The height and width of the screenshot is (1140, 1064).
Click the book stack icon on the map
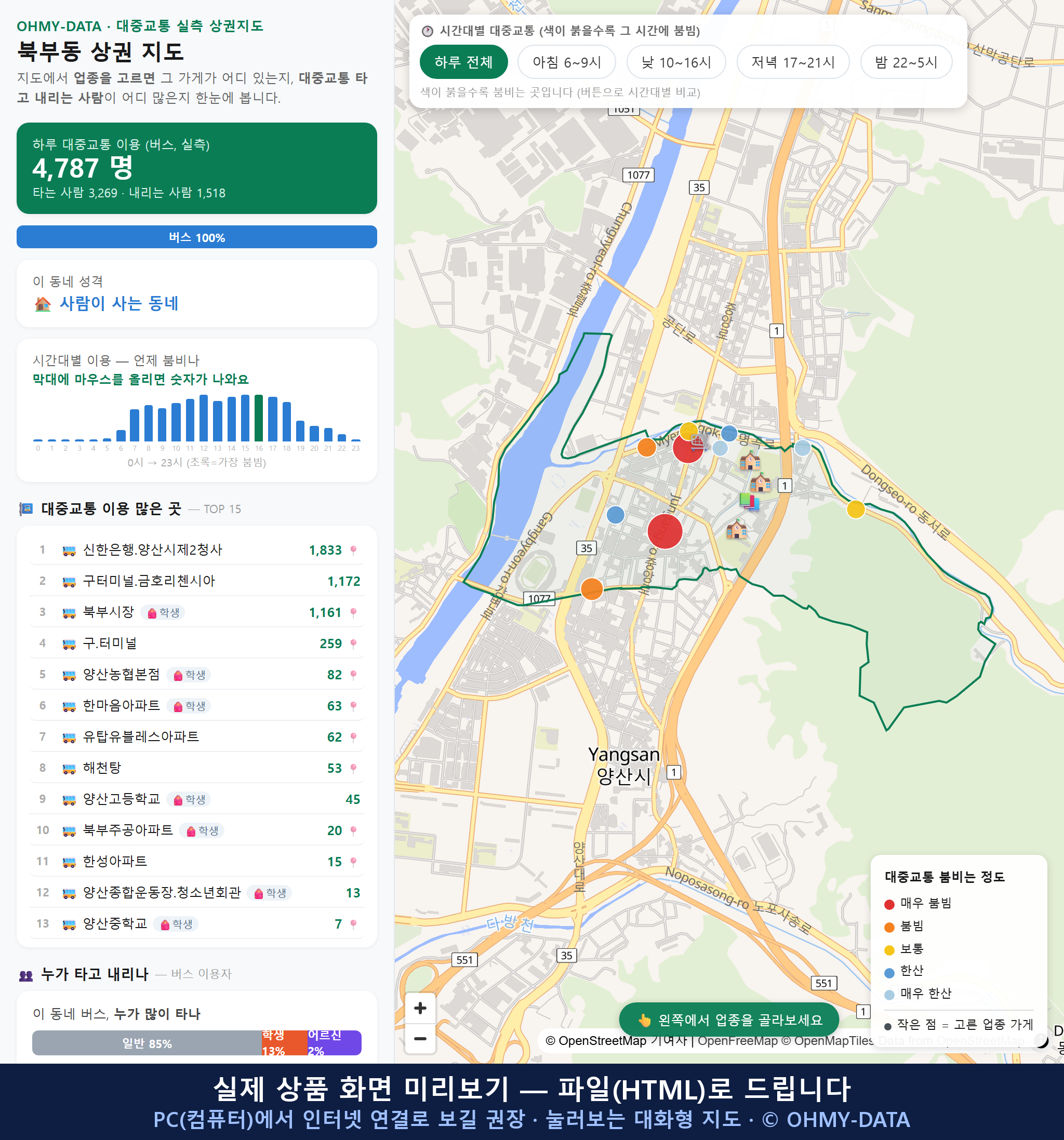pos(749,501)
